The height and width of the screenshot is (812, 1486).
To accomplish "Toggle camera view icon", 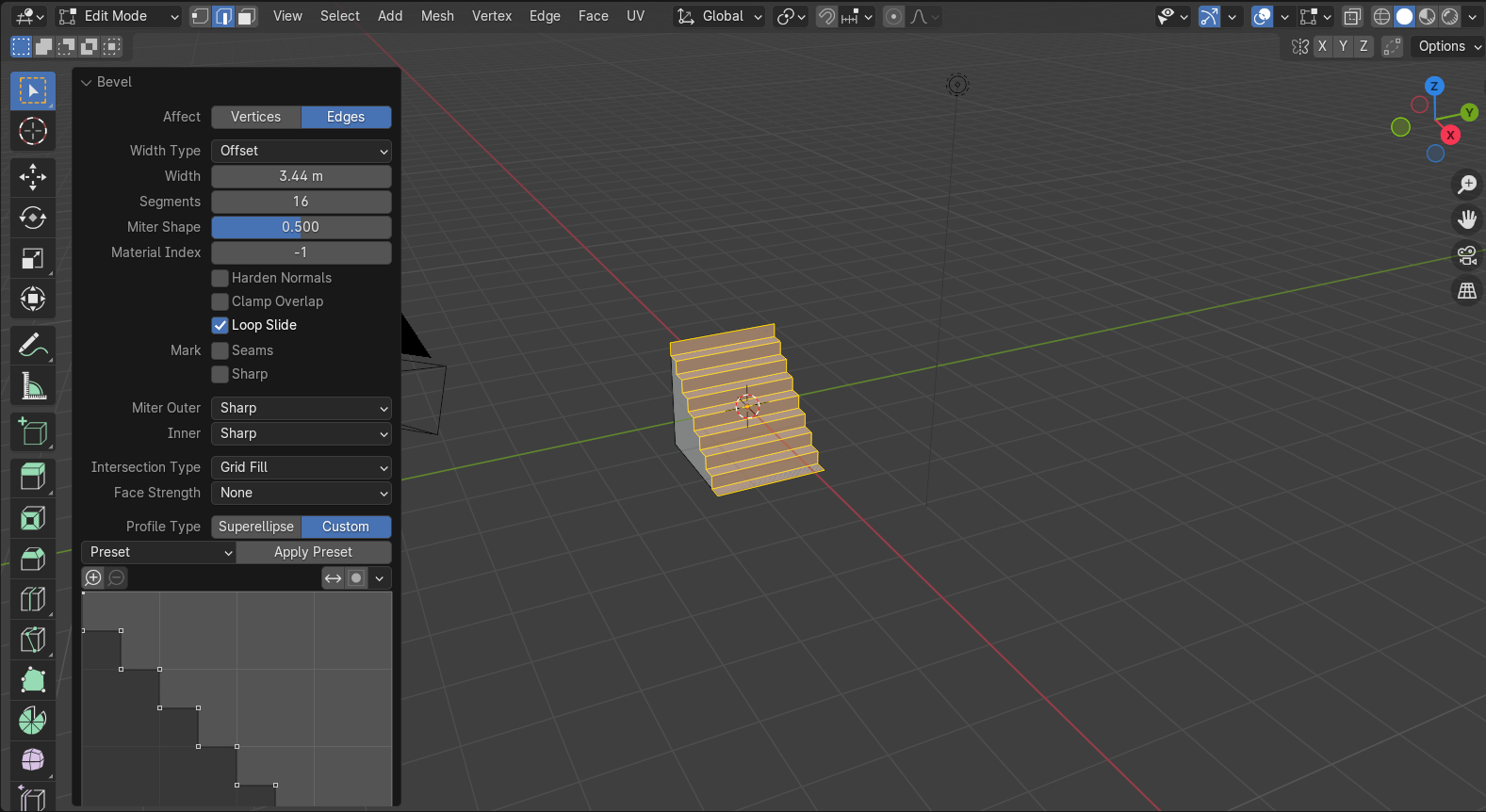I will (x=1467, y=255).
